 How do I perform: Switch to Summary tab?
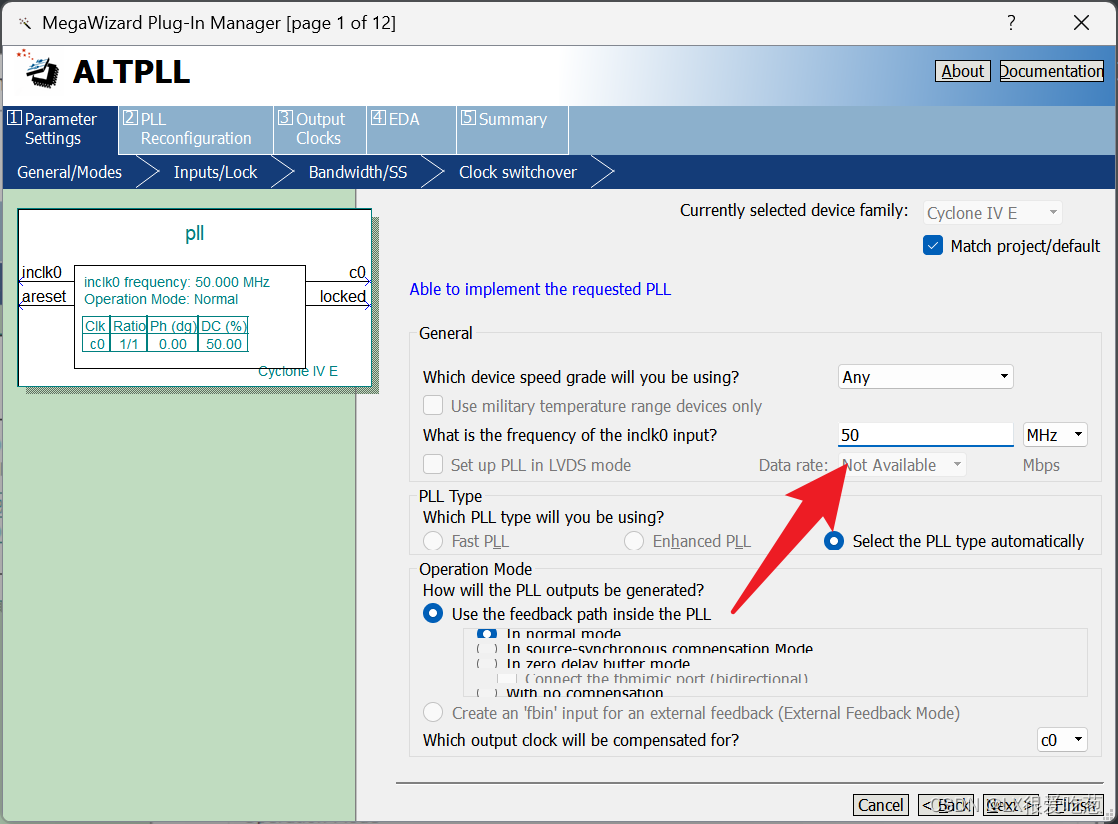(x=512, y=129)
